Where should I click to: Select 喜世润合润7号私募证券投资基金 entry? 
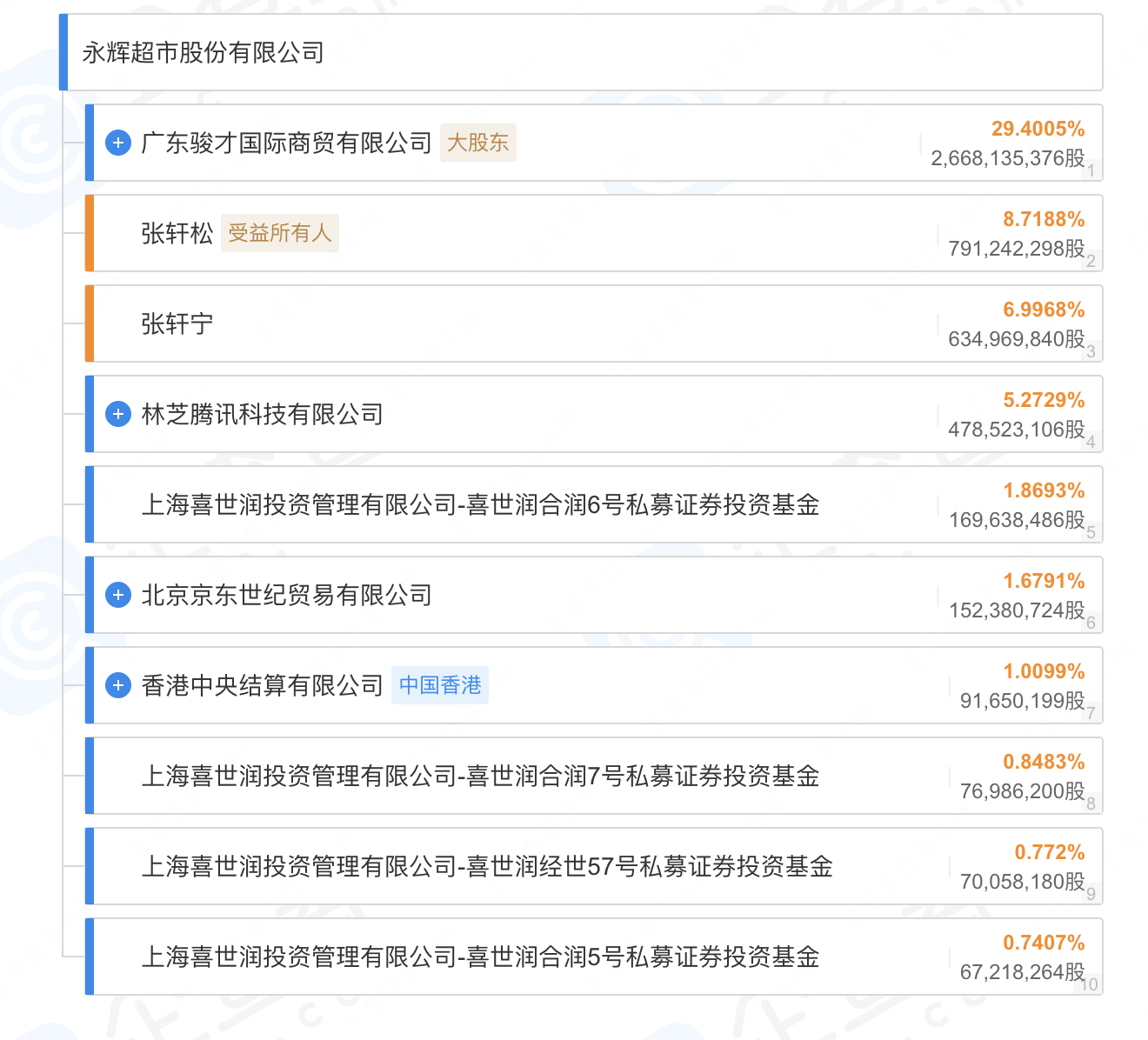tap(480, 776)
